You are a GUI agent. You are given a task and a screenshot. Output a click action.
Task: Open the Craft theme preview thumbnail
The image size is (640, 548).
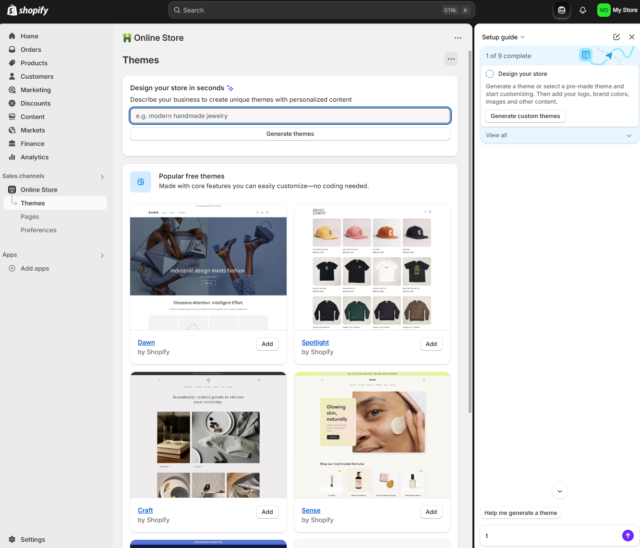(x=208, y=435)
